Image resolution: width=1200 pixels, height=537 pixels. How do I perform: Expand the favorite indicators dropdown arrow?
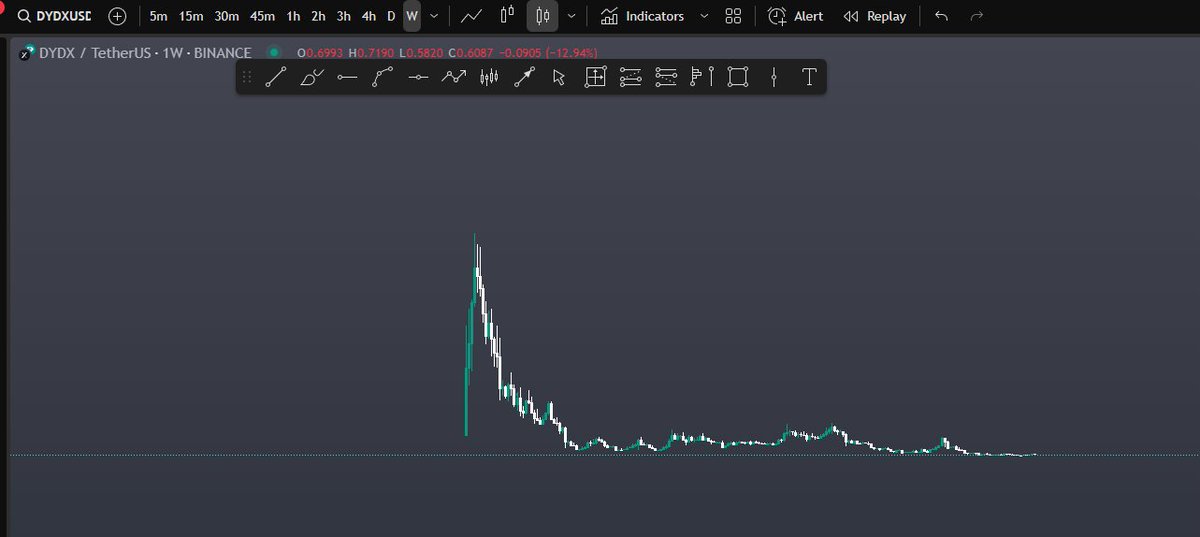[x=704, y=16]
